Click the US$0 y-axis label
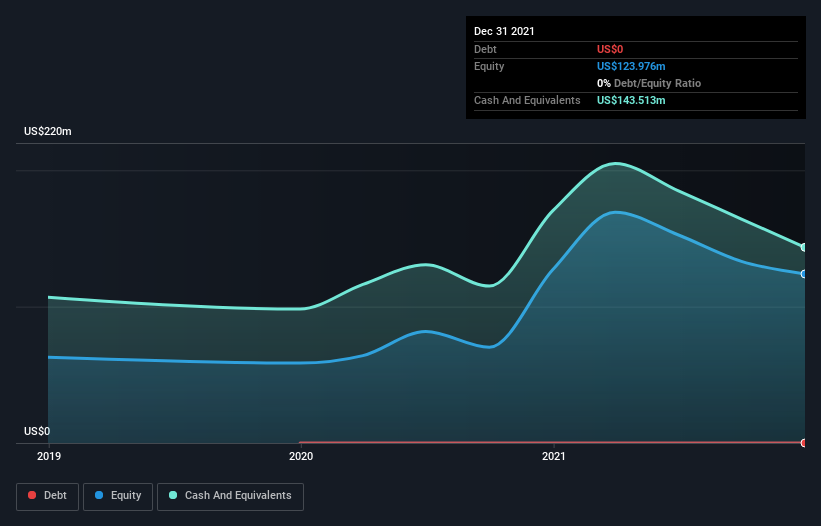 pyautogui.click(x=37, y=431)
